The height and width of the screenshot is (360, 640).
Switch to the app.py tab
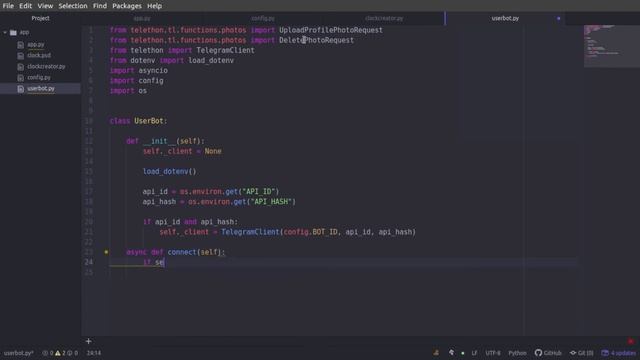click(x=142, y=18)
